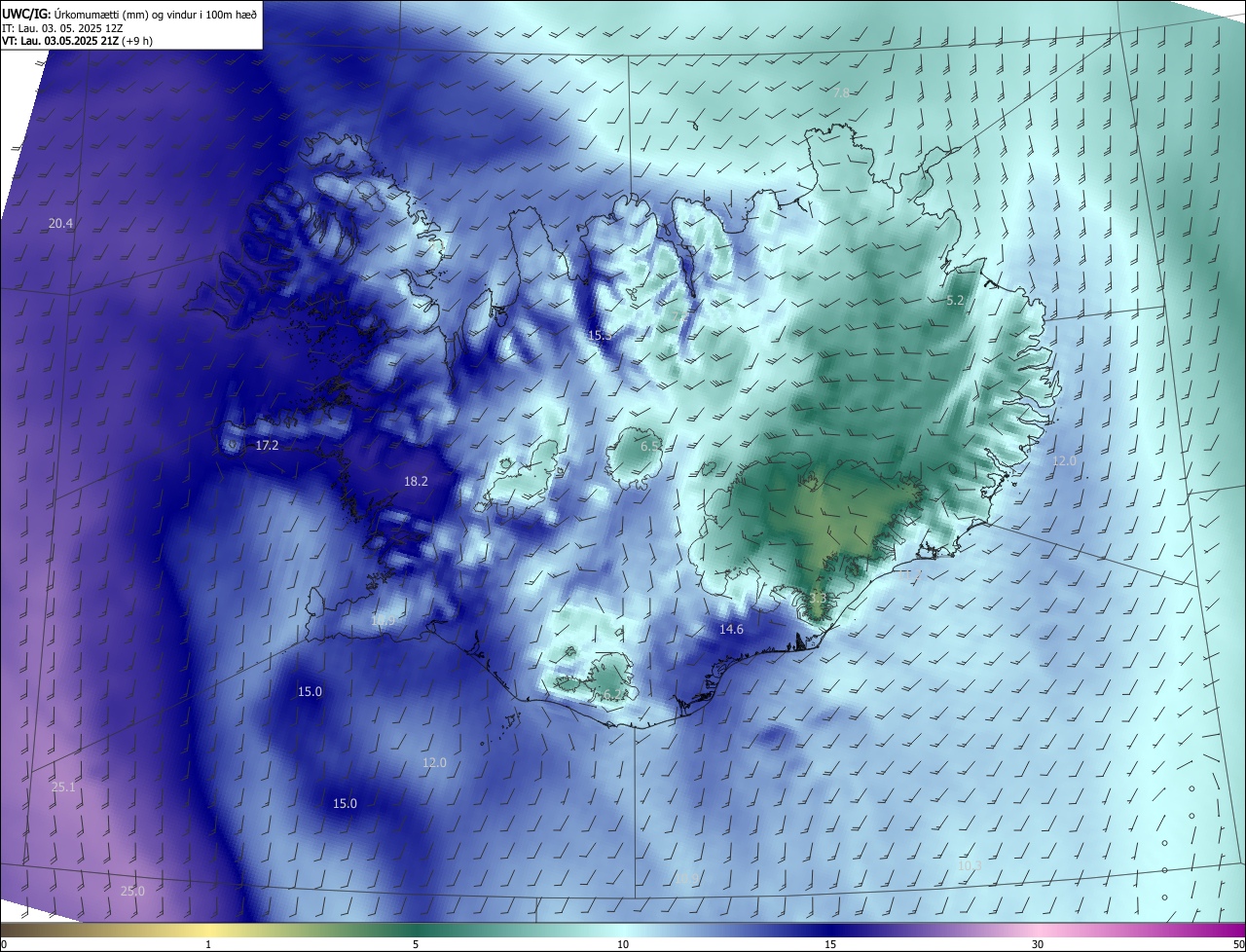This screenshot has height=952, width=1246.
Task: Click the 15.3 value label
Action: point(600,335)
